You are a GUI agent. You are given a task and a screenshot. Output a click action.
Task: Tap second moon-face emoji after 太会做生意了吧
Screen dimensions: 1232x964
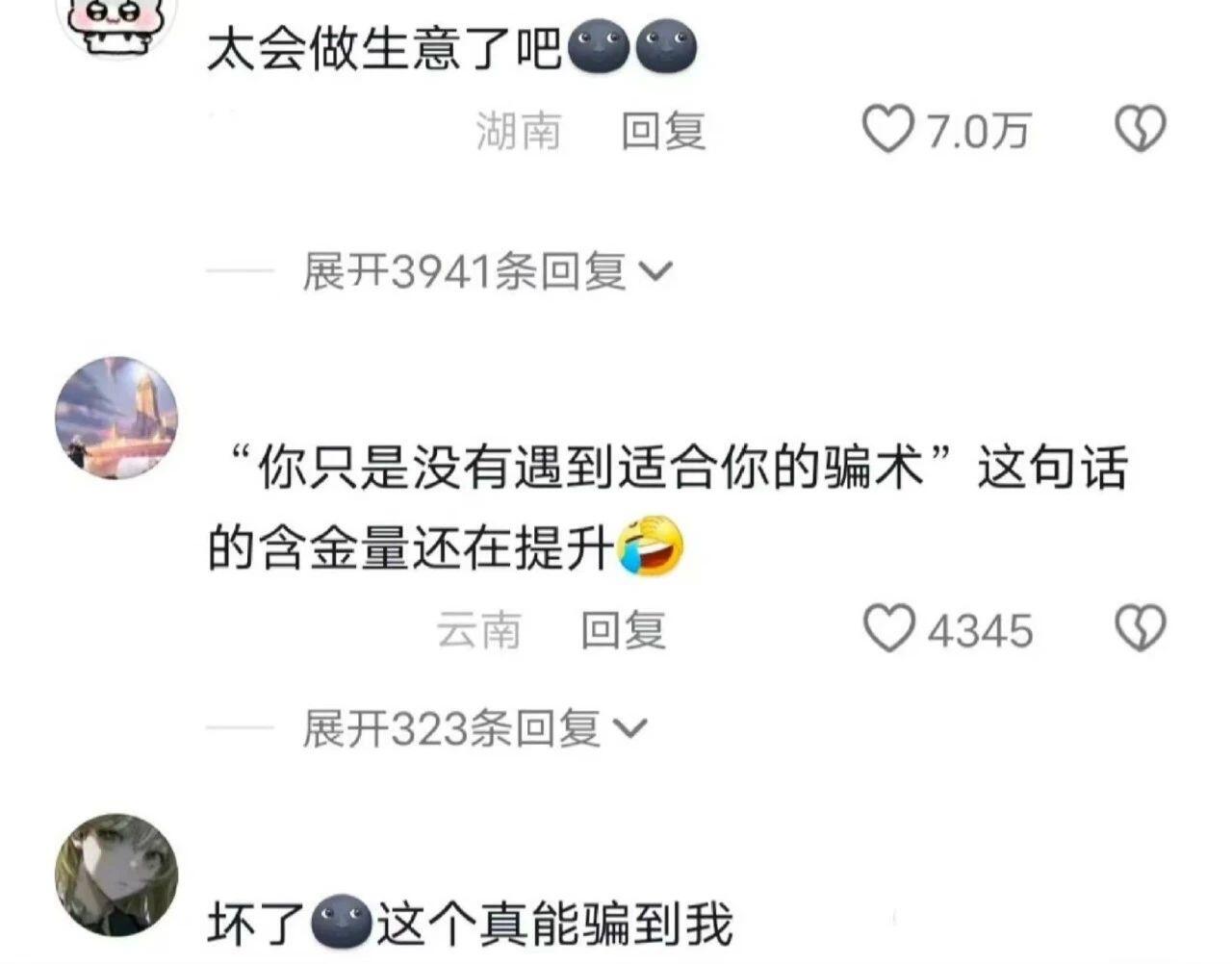coord(666,47)
